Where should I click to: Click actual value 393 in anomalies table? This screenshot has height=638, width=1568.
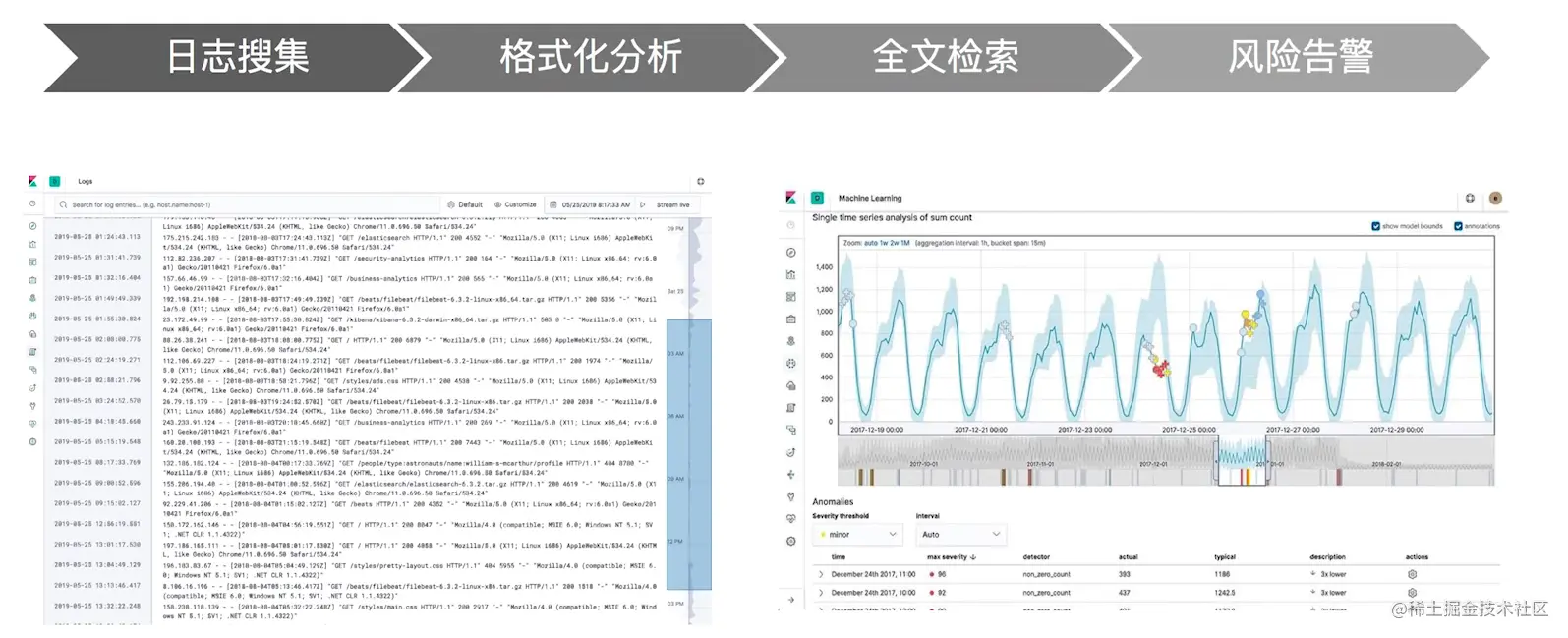tap(1125, 574)
